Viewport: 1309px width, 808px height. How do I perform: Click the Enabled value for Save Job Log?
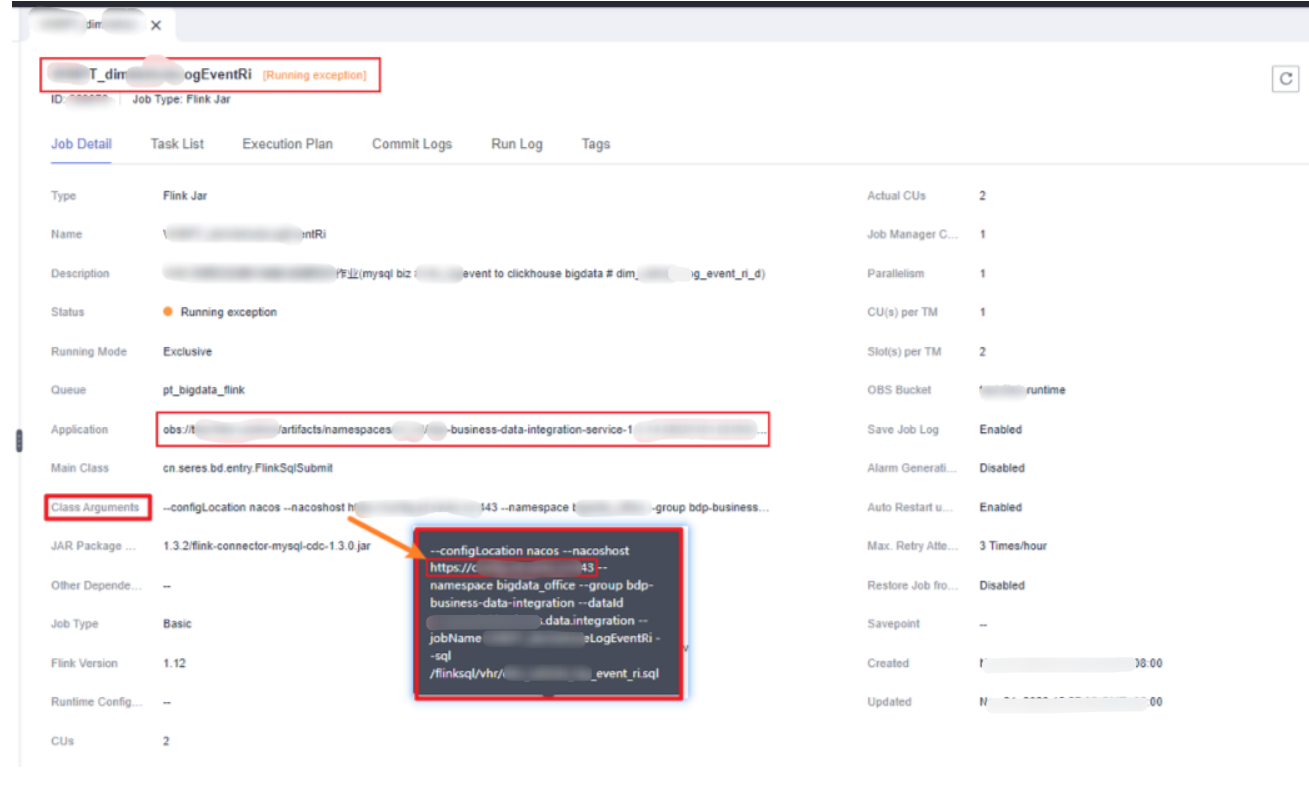pyautogui.click(x=1000, y=430)
